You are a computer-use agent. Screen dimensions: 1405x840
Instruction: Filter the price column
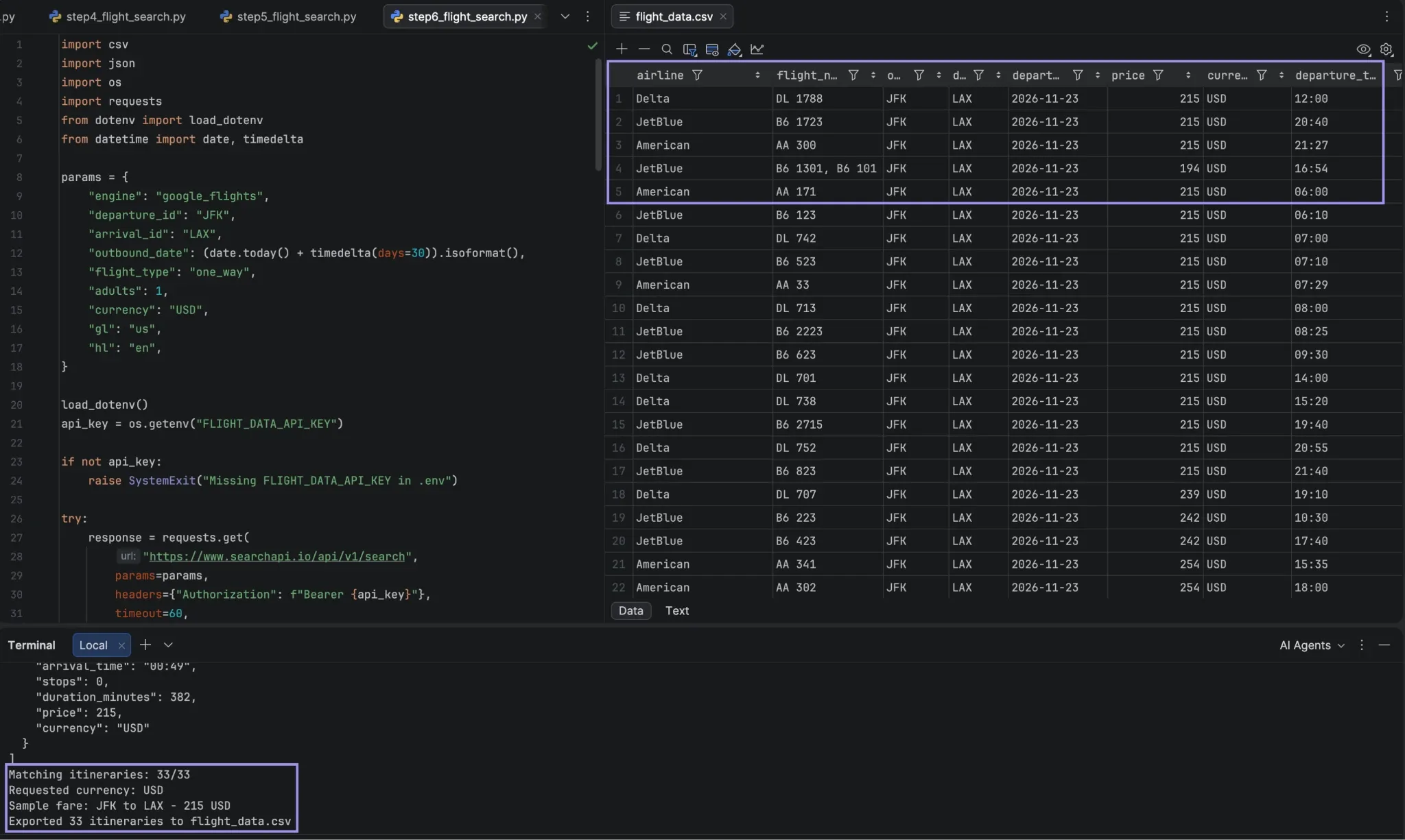pyautogui.click(x=1158, y=75)
